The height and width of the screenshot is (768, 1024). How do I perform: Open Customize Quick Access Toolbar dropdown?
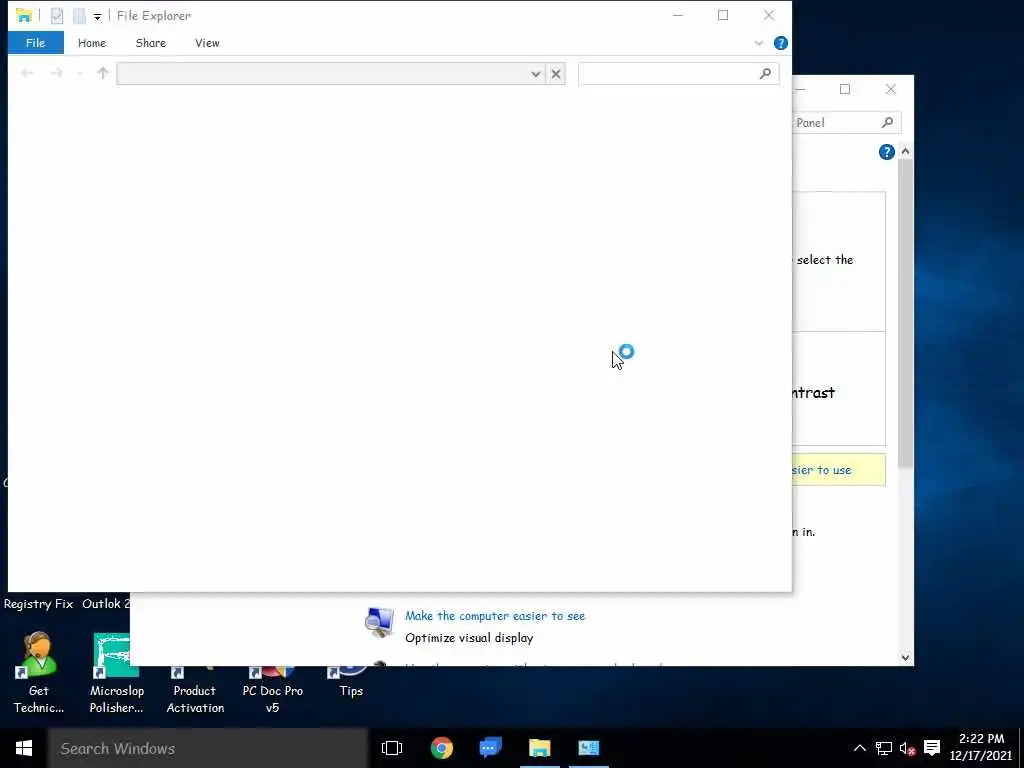click(97, 16)
